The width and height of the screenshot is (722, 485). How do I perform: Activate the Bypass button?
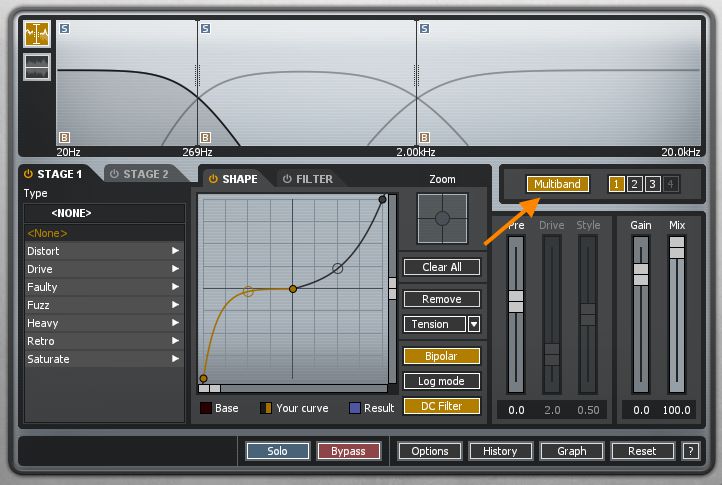tap(349, 451)
